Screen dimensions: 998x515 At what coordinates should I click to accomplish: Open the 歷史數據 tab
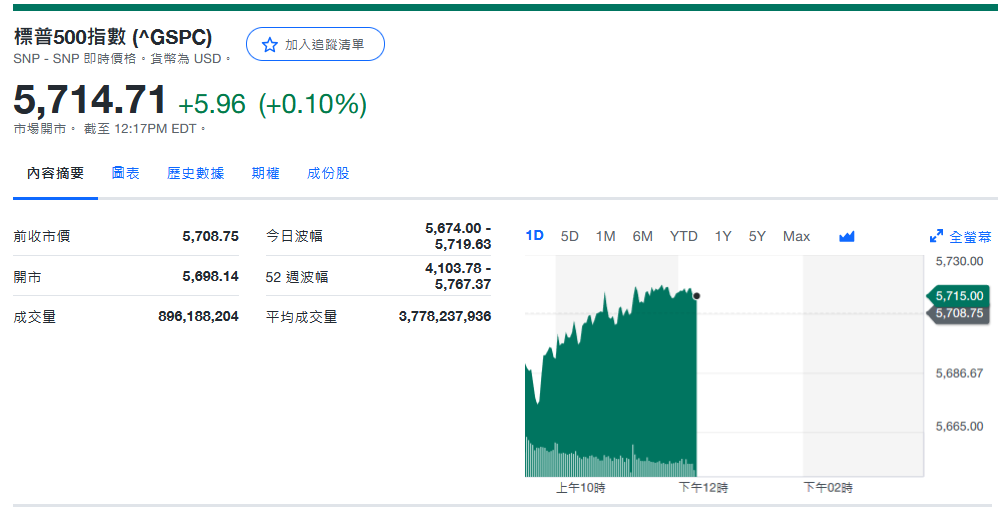coord(196,173)
